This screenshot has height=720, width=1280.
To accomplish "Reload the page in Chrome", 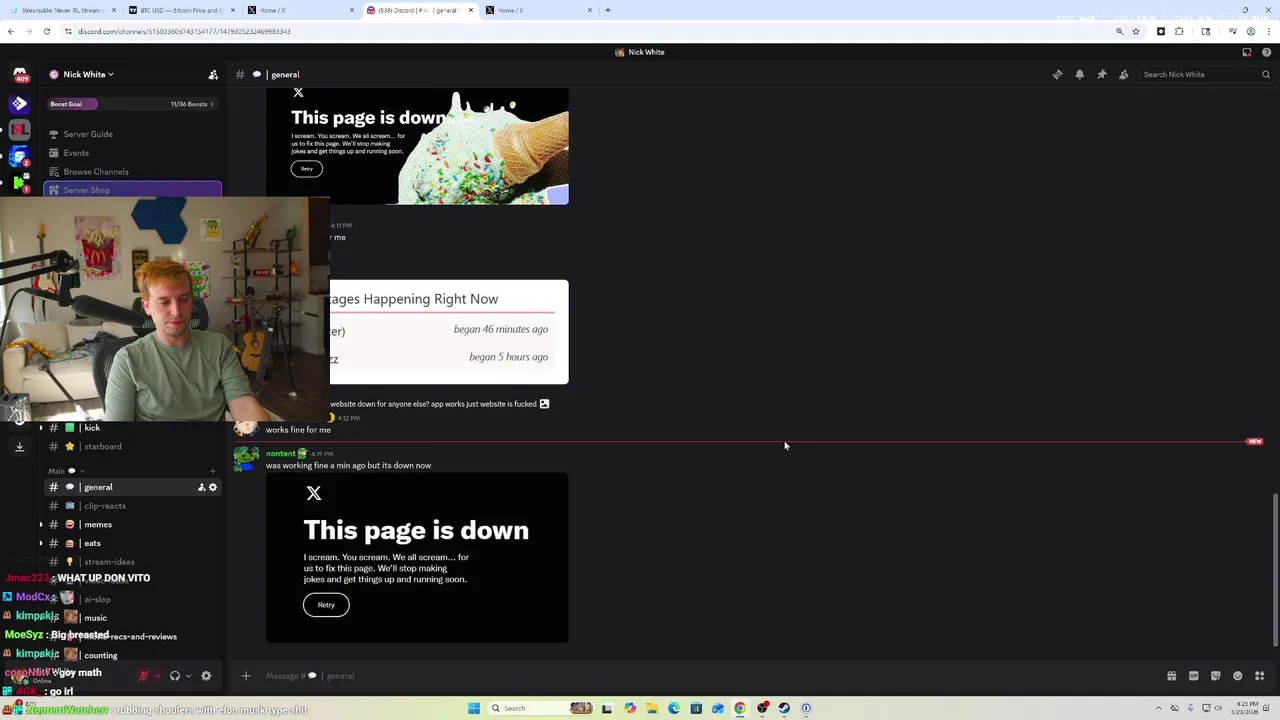I will tap(46, 31).
